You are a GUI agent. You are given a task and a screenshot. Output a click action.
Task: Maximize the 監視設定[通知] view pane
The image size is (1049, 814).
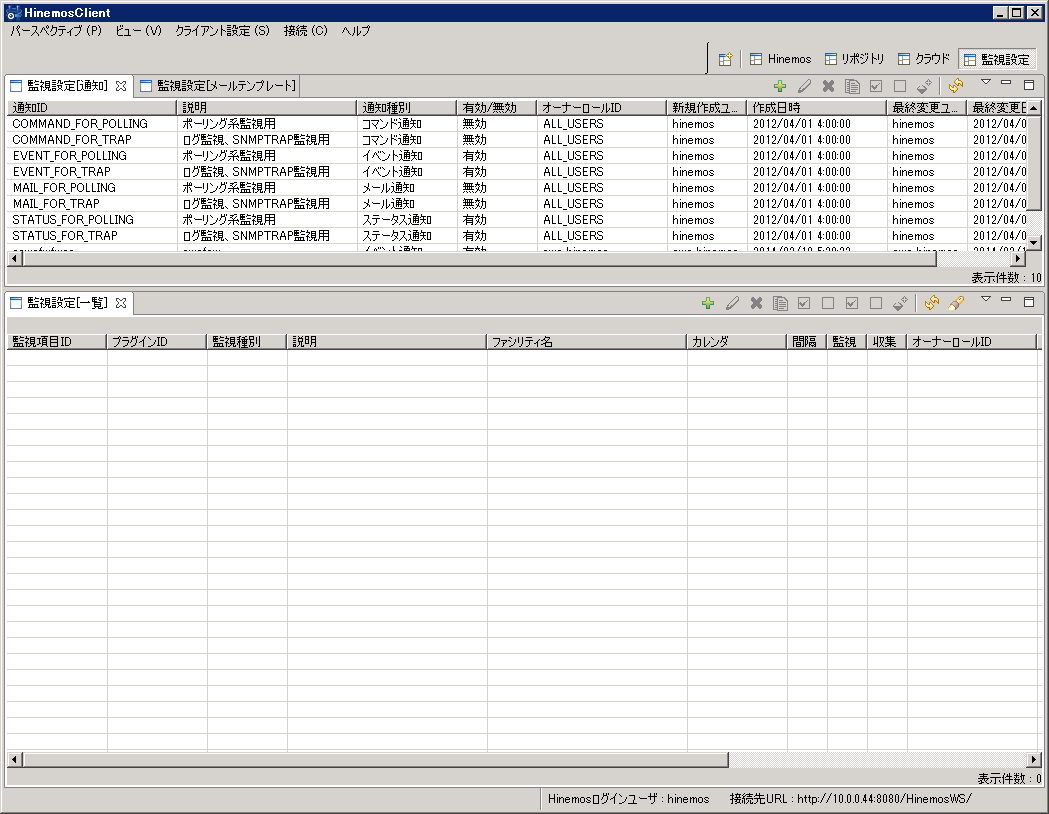(x=1029, y=85)
